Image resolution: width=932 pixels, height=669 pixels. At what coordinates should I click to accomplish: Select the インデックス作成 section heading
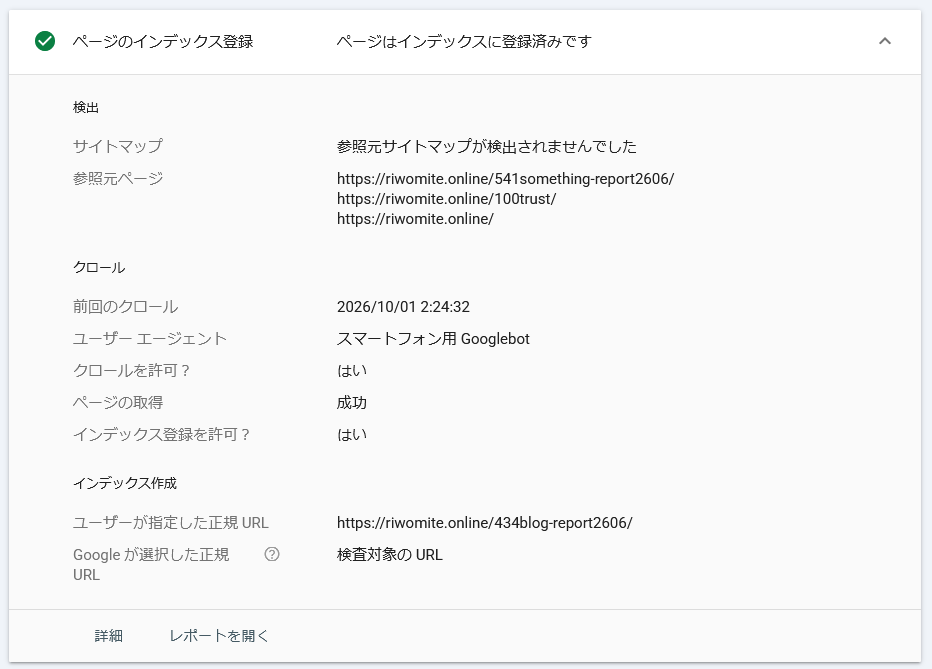pos(125,484)
